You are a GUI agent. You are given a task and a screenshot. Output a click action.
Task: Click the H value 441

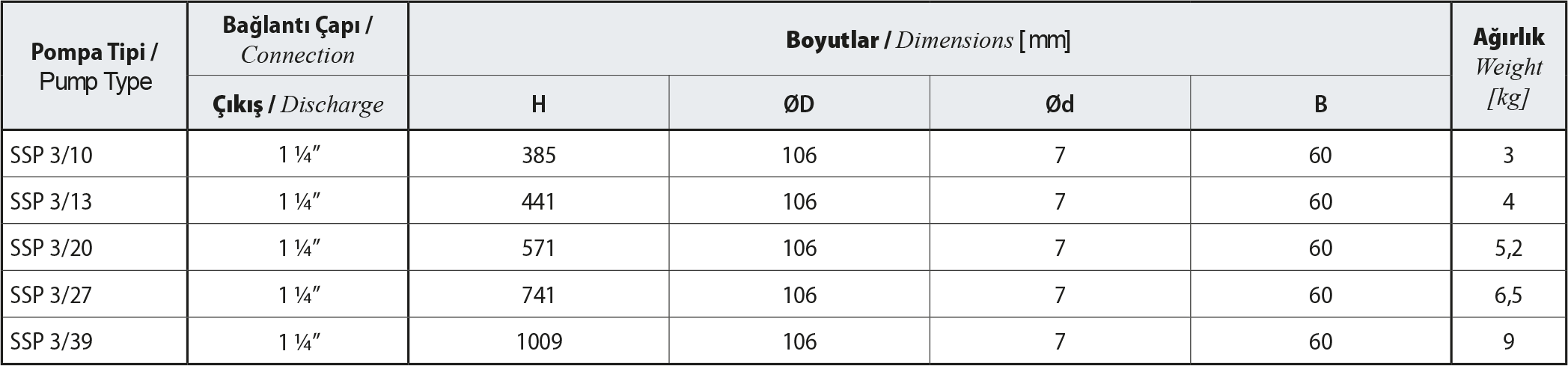[539, 201]
